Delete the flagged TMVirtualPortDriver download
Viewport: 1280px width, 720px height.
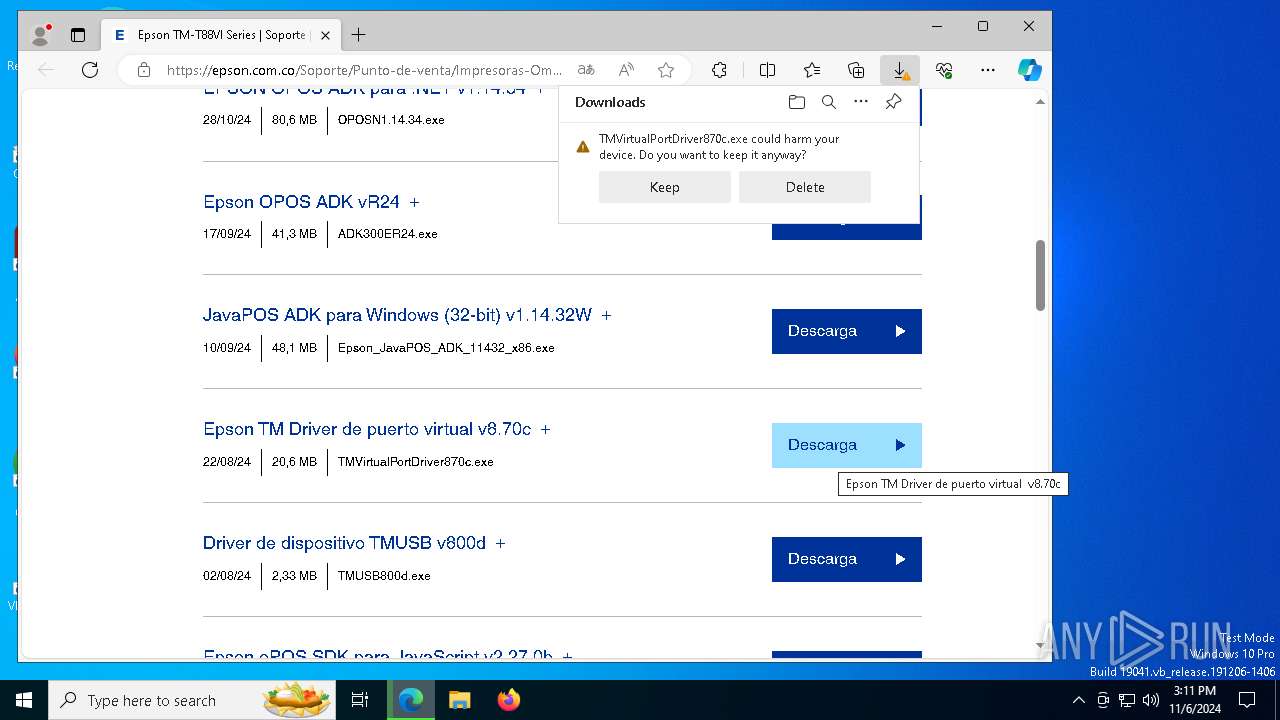click(805, 187)
